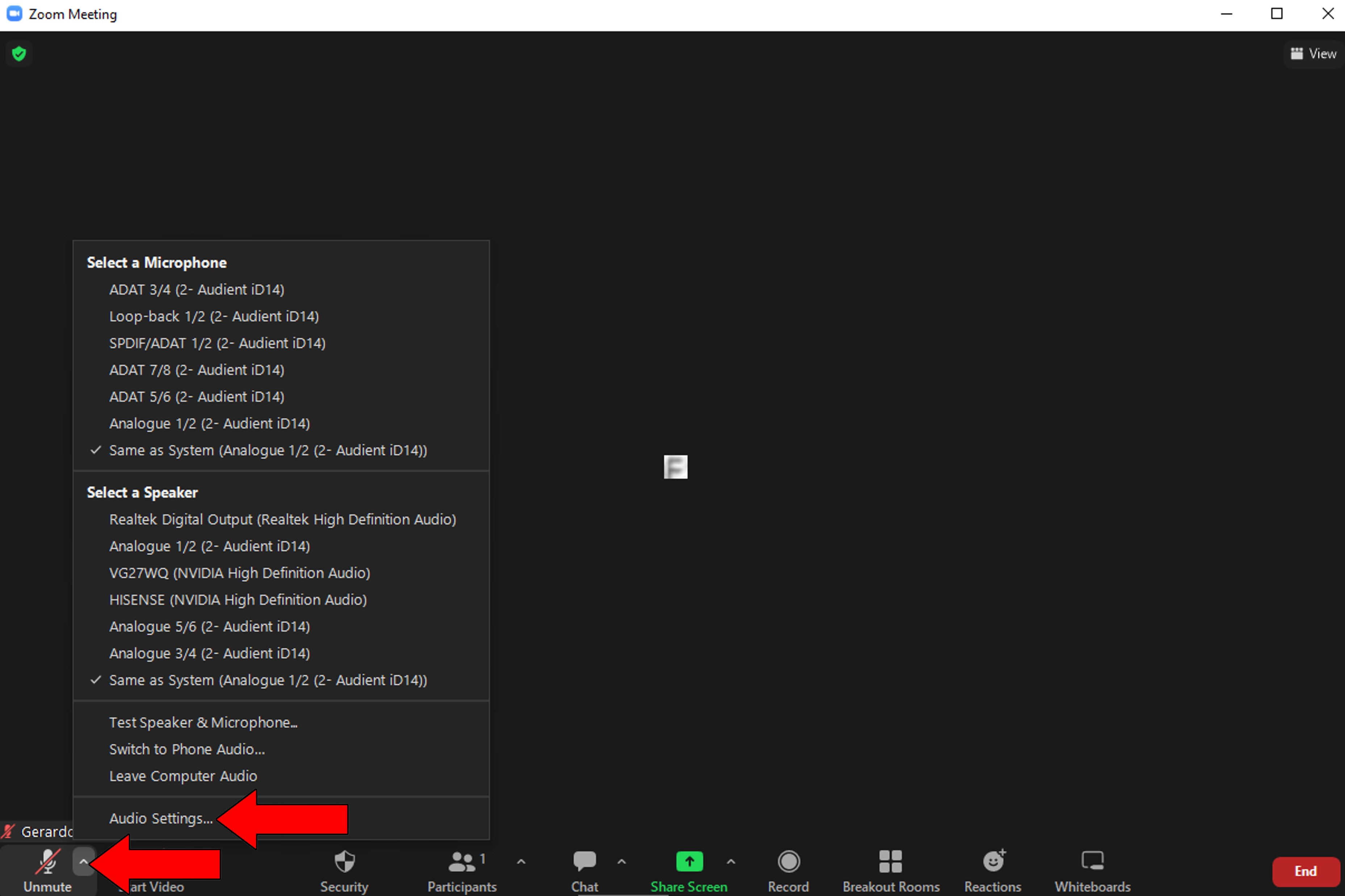Image resolution: width=1345 pixels, height=896 pixels.
Task: Click Leave Computer Audio
Action: point(183,775)
